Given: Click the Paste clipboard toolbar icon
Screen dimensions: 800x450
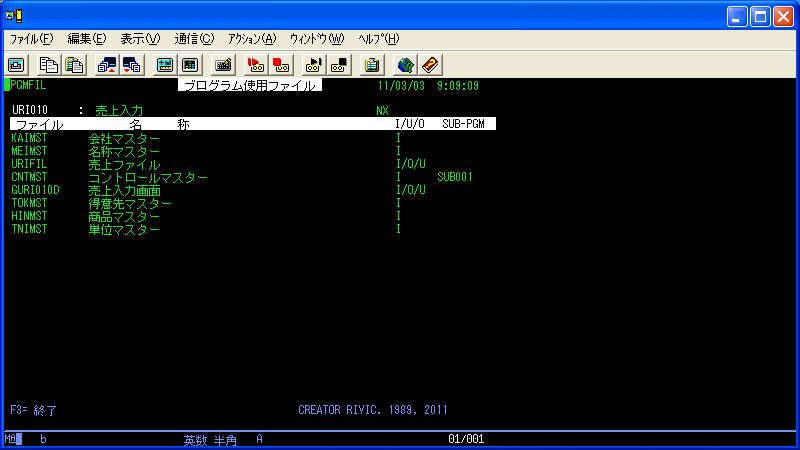Looking at the screenshot, I should (74, 65).
